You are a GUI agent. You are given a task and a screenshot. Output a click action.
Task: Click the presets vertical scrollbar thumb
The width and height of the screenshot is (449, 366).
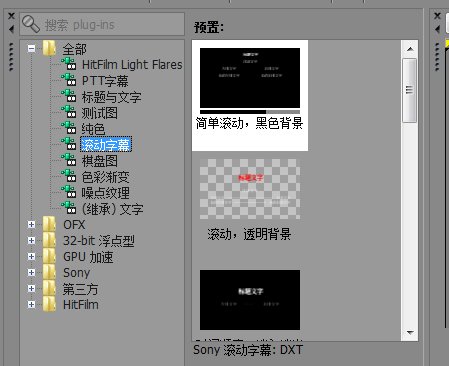[409, 90]
